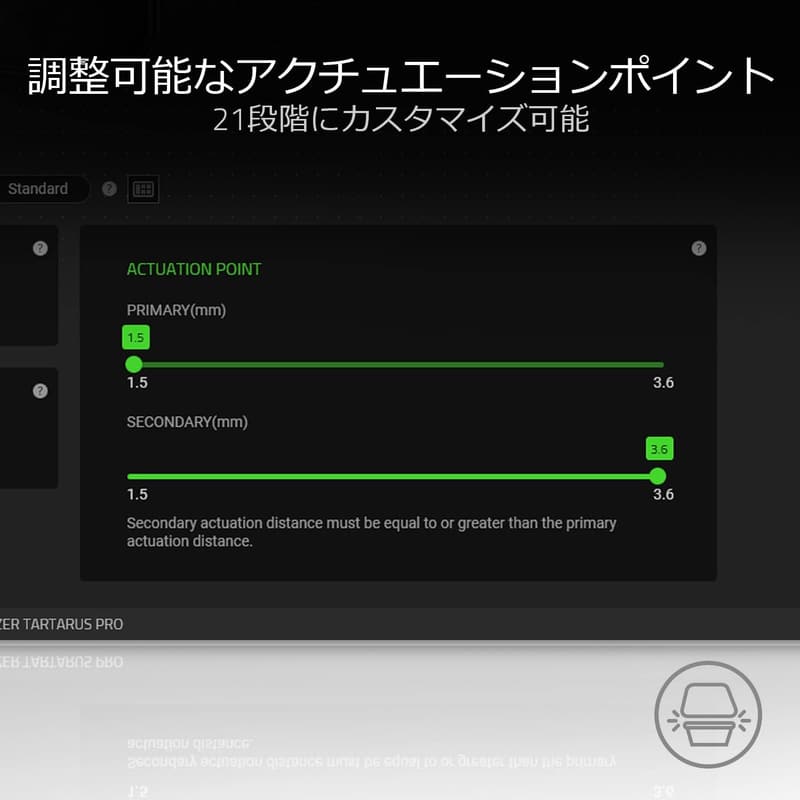Click the 3.6 maximum label under Secondary slider
Image resolution: width=800 pixels, height=800 pixels.
click(662, 495)
